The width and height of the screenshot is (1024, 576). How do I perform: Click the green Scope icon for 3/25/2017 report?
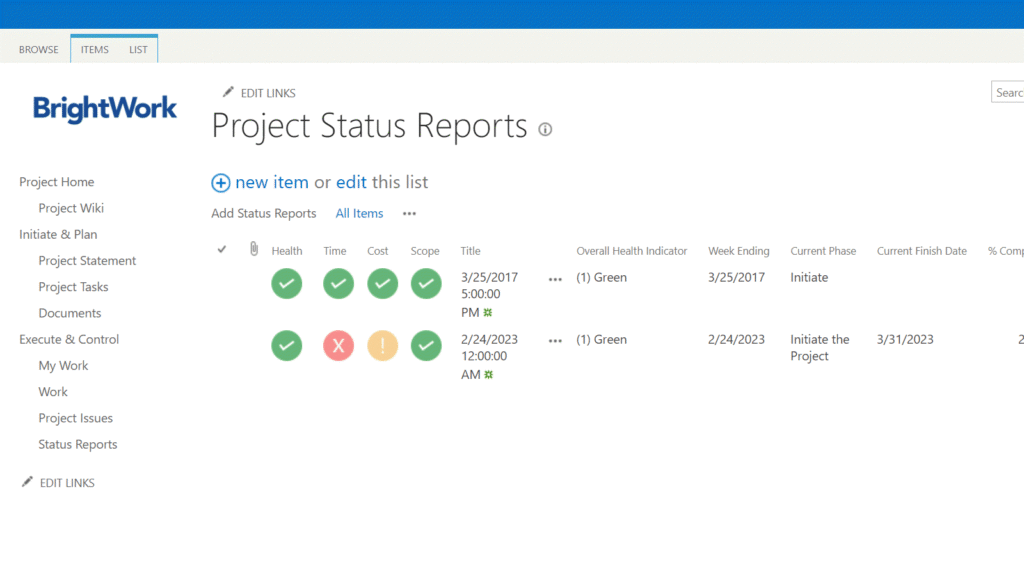tap(426, 284)
